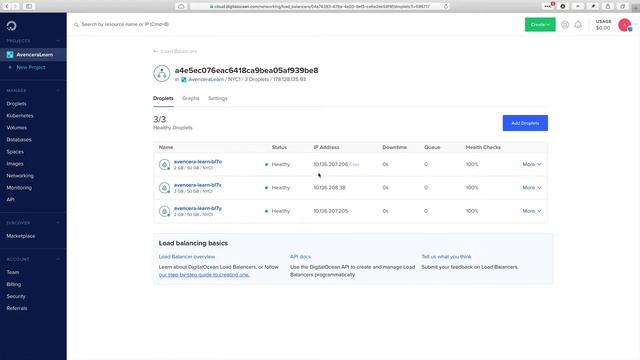640x360 pixels.
Task: Collapse the Manage section arrow
Action: [58, 90]
